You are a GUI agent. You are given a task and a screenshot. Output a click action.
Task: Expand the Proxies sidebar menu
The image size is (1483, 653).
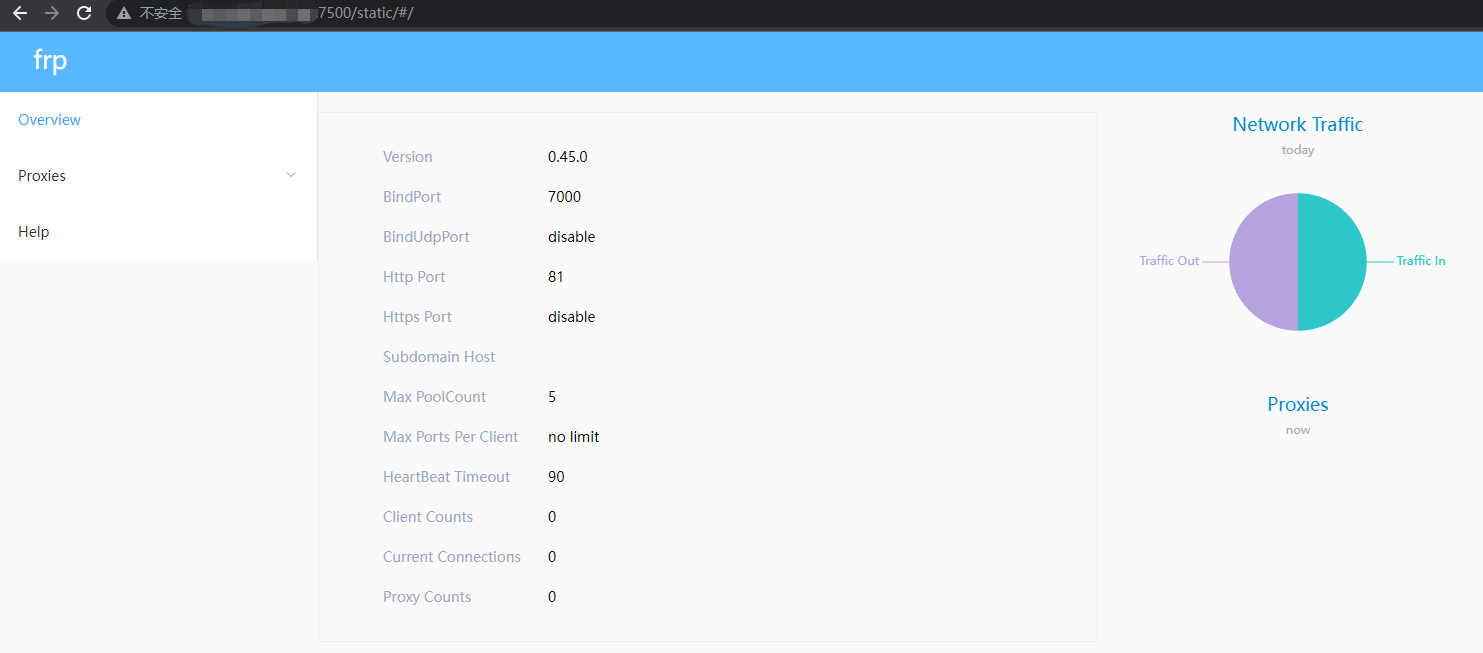click(158, 176)
